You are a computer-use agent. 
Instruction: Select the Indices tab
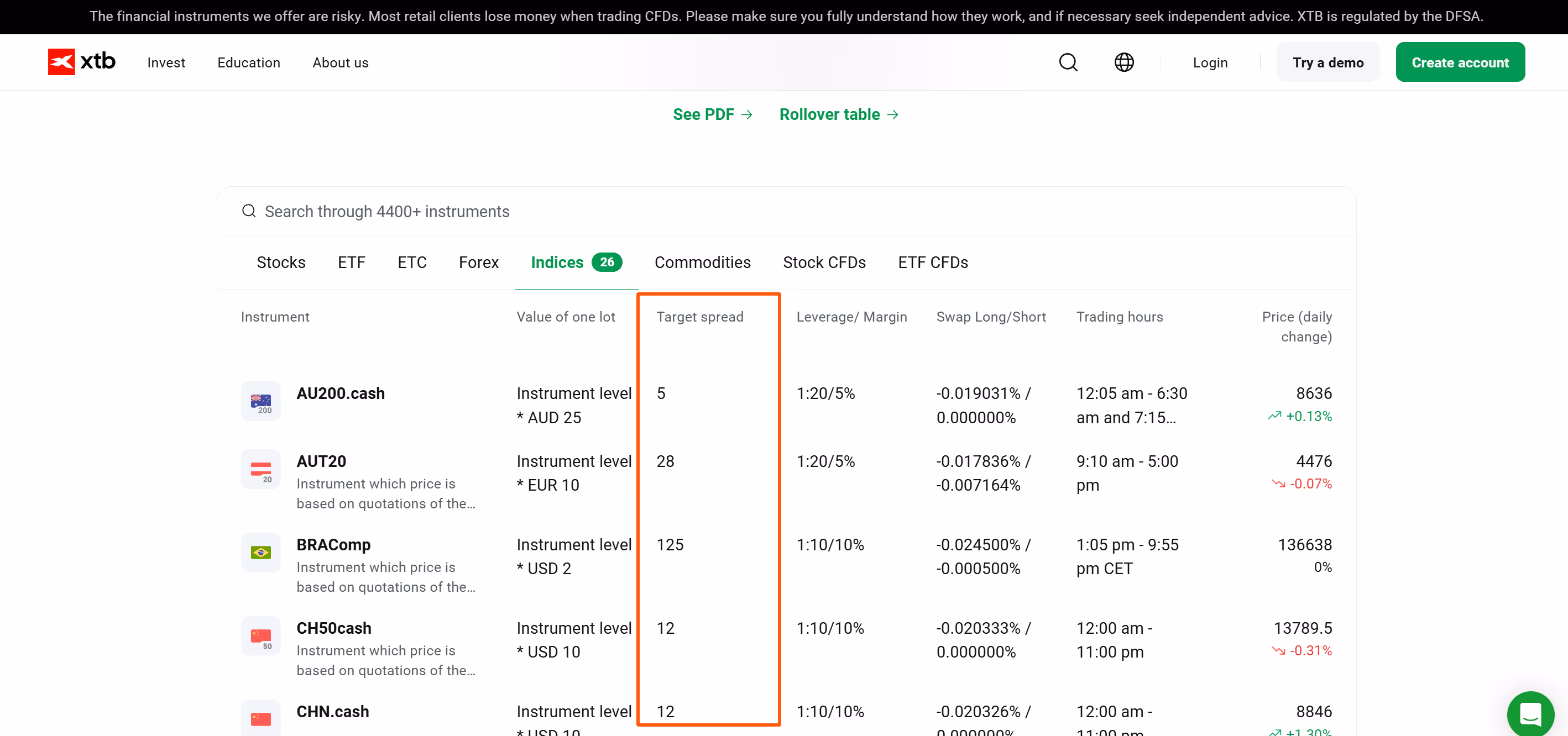click(x=576, y=262)
